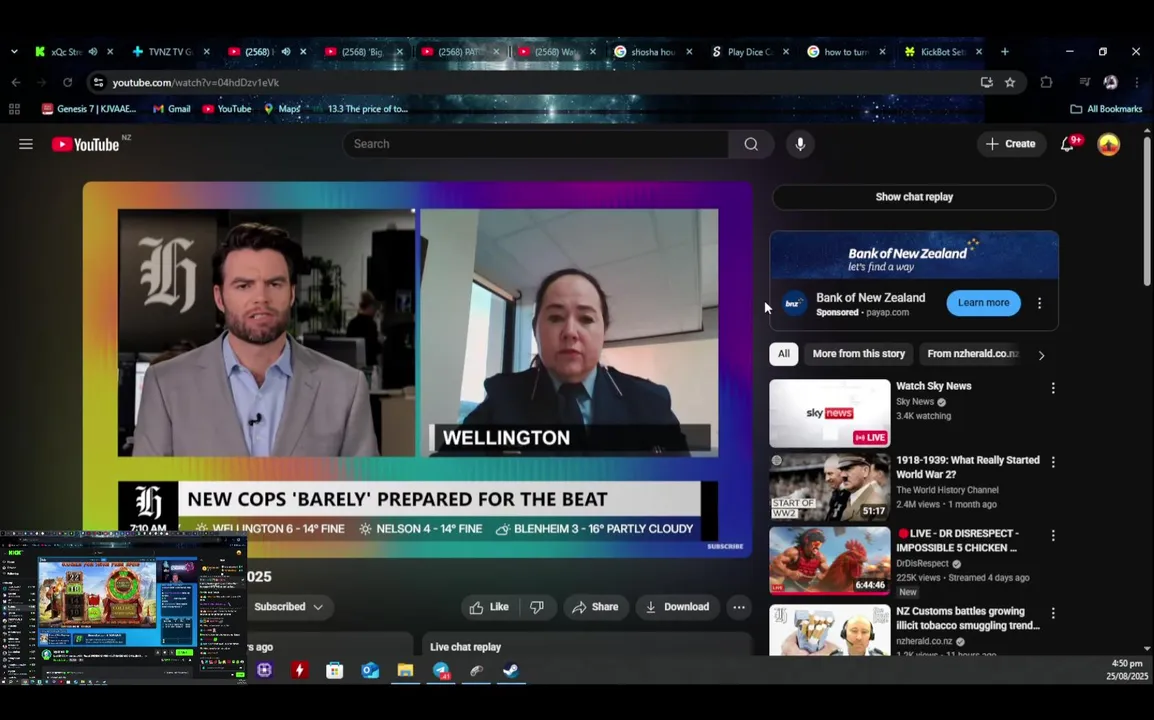Share the video
Image resolution: width=1154 pixels, height=720 pixels.
click(595, 607)
